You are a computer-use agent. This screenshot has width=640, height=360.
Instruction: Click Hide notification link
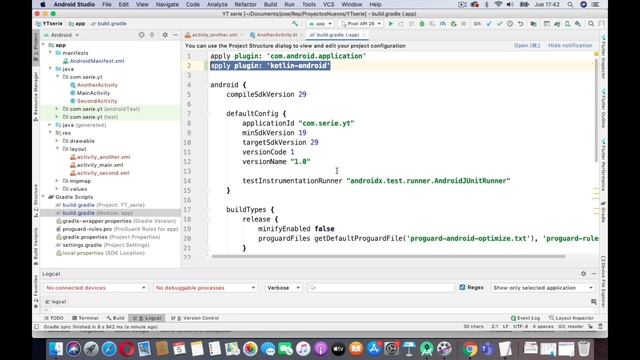(x=570, y=46)
